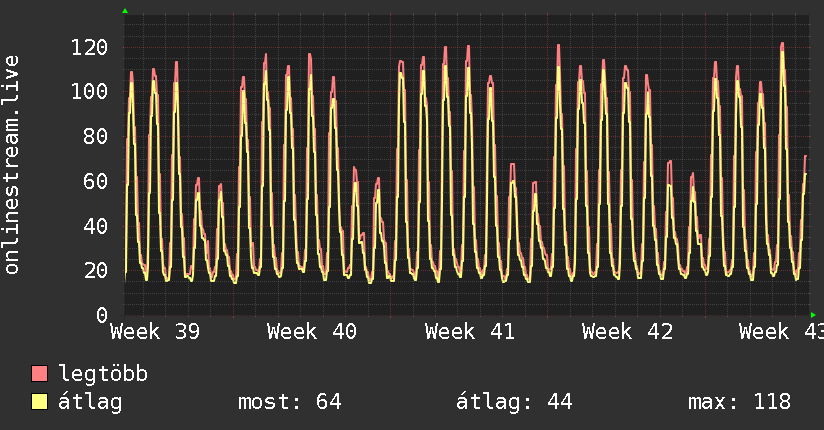This screenshot has width=824, height=430.
Task: Click the yellow átlag legend swatch
Action: tap(39, 402)
